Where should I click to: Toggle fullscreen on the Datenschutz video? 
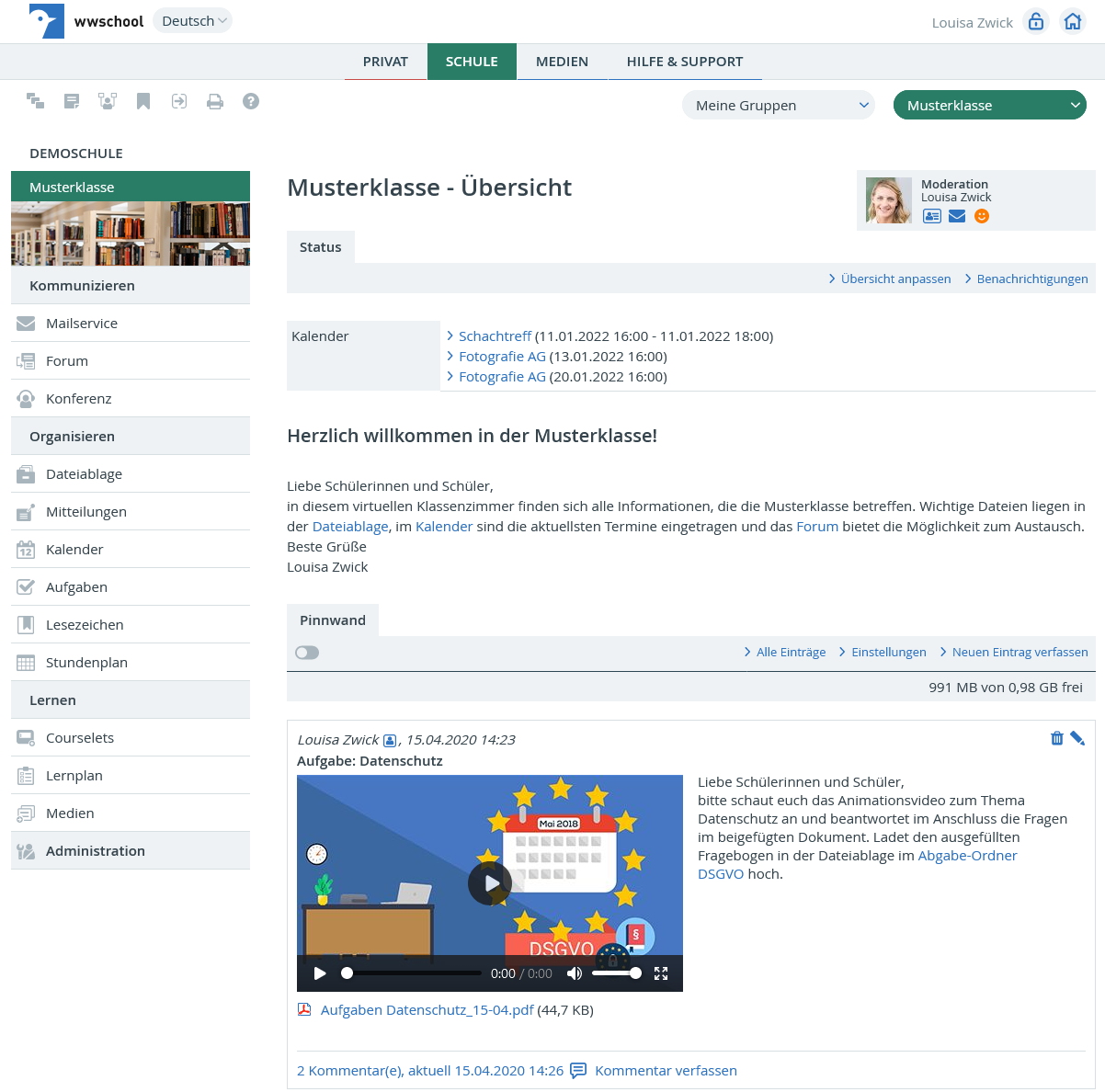point(661,973)
